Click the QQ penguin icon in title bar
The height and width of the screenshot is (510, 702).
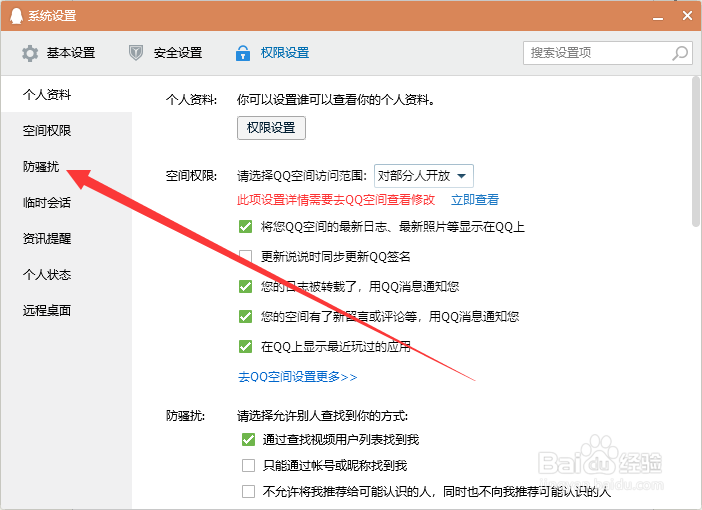coord(16,16)
